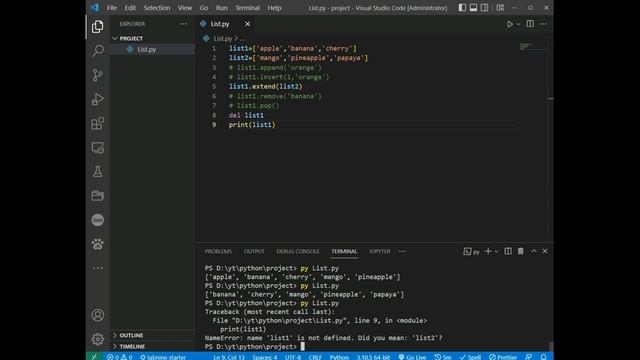Toggle Secondary Side Bar layout button
Viewport: 640px width, 360px height.
point(484,8)
